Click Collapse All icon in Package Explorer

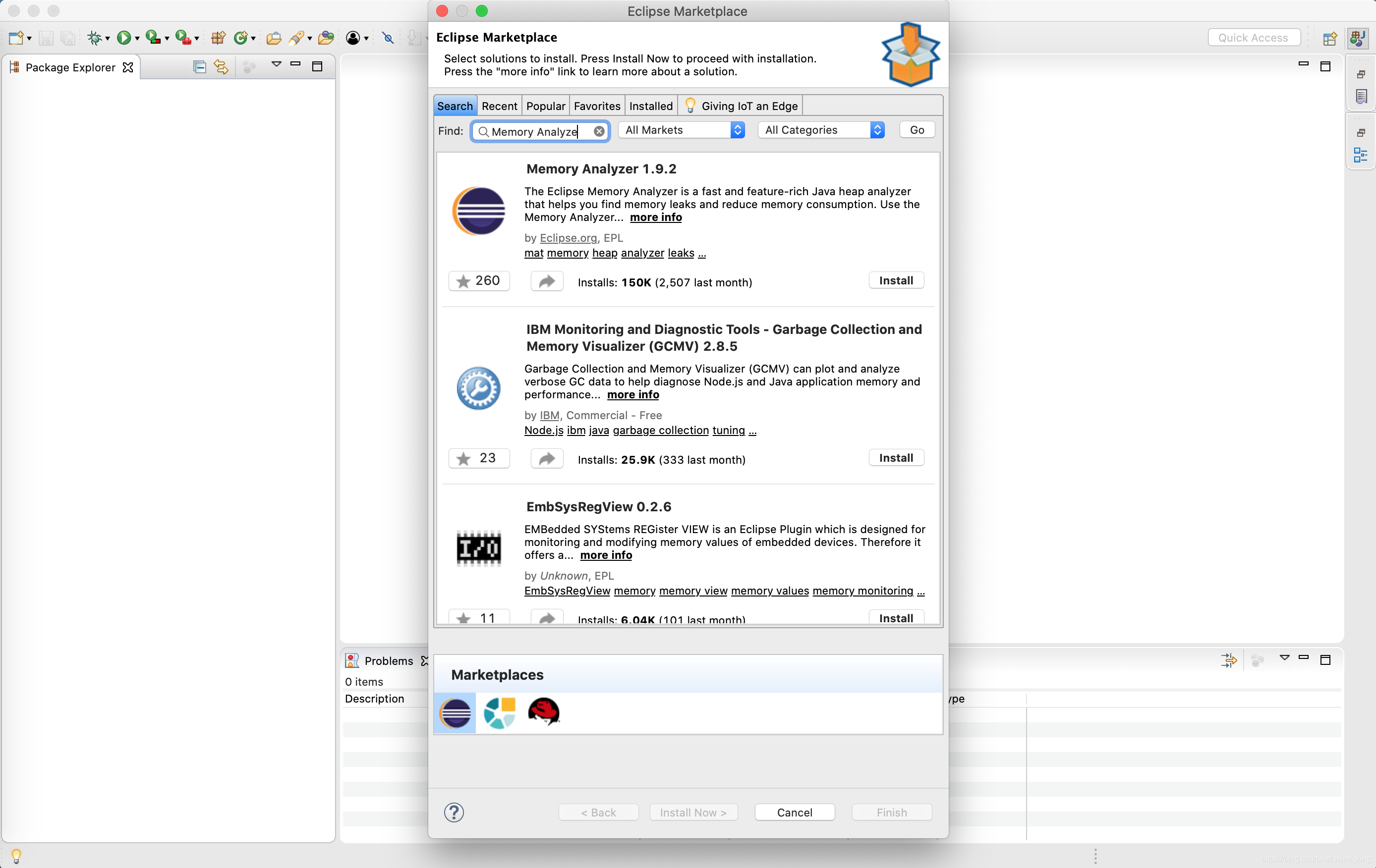click(x=199, y=67)
